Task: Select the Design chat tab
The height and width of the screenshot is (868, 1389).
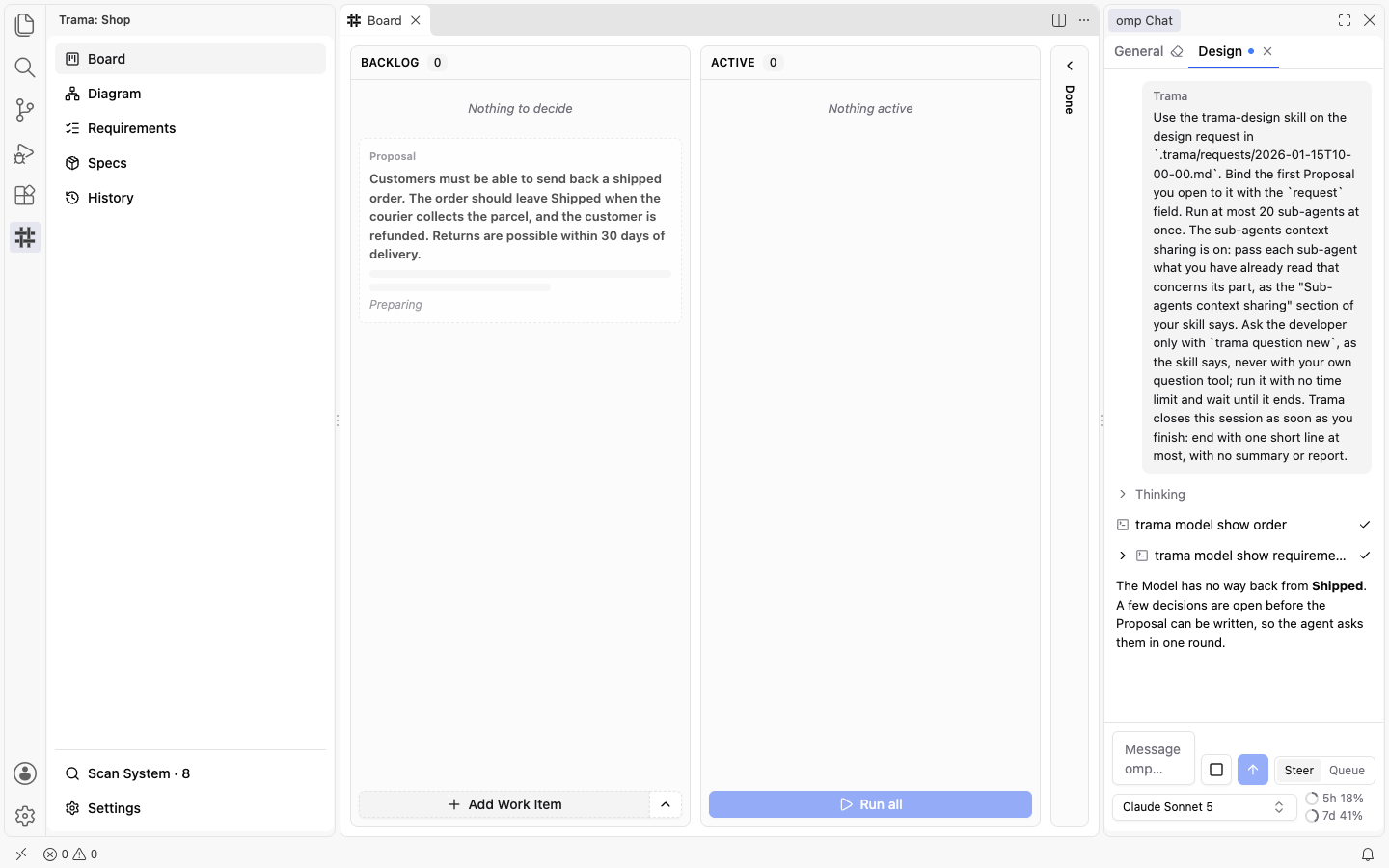Action: [1219, 51]
